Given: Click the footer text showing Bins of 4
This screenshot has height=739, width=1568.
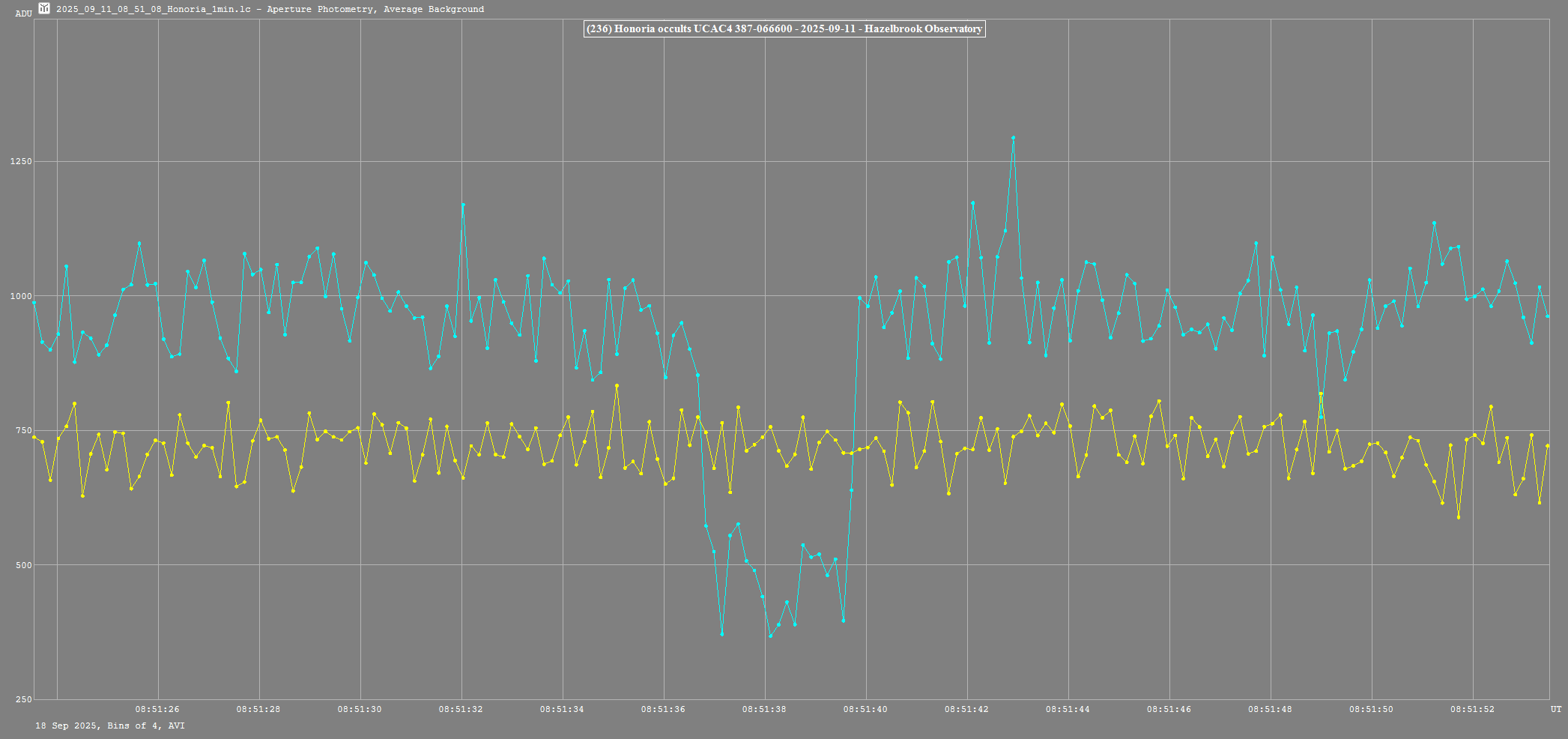Looking at the screenshot, I should click(x=109, y=726).
